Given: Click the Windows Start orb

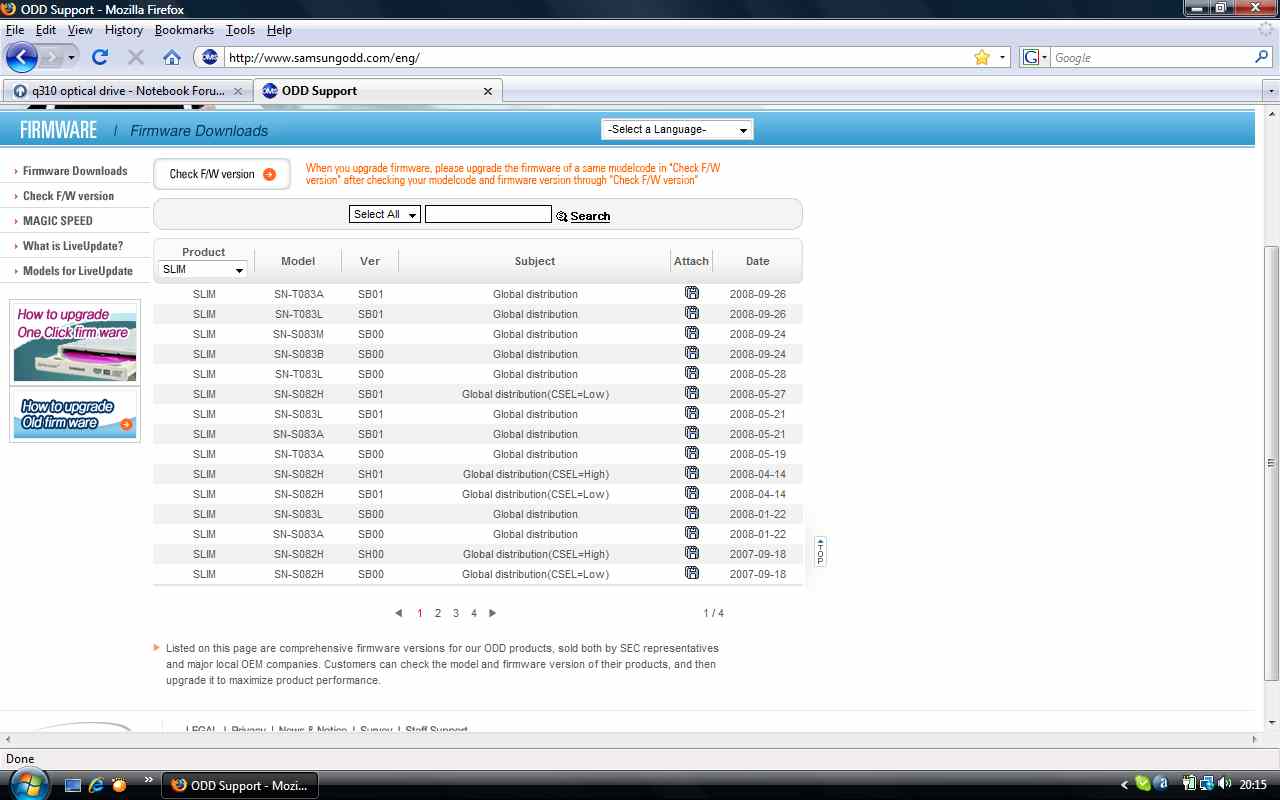Looking at the screenshot, I should coord(29,785).
